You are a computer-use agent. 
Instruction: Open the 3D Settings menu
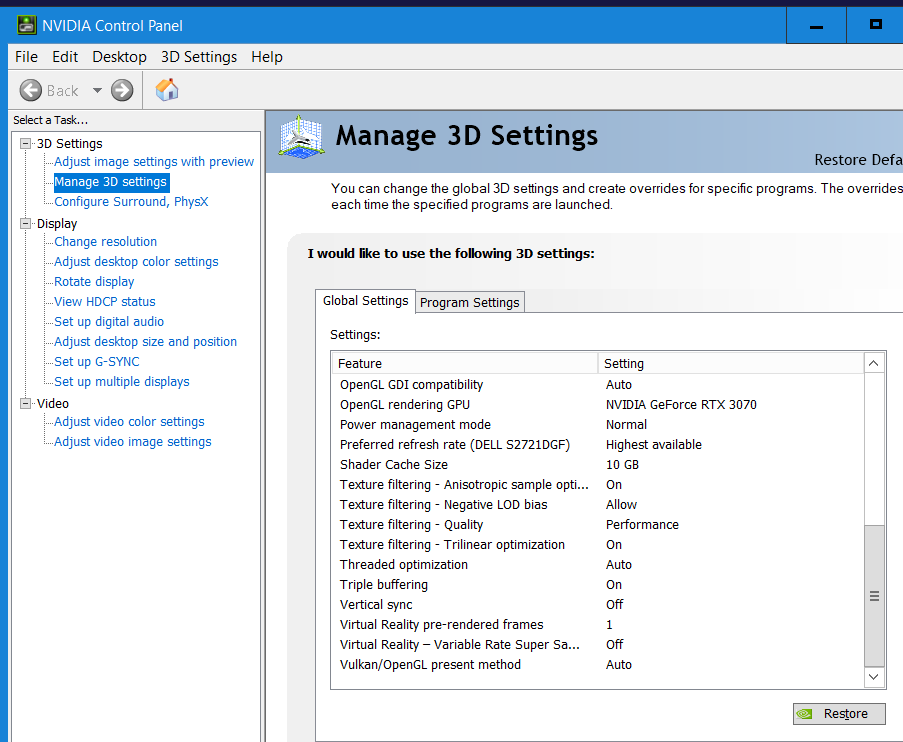(x=199, y=57)
